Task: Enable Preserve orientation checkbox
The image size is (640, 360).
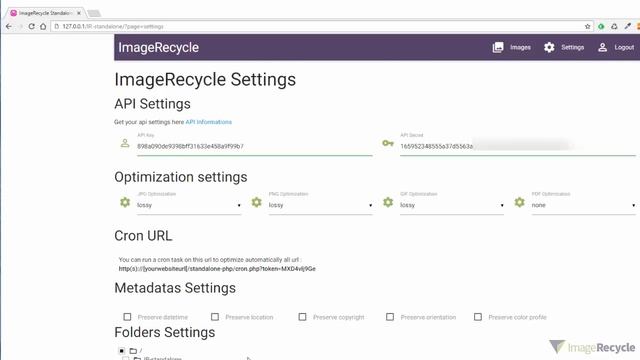Action: click(390, 317)
